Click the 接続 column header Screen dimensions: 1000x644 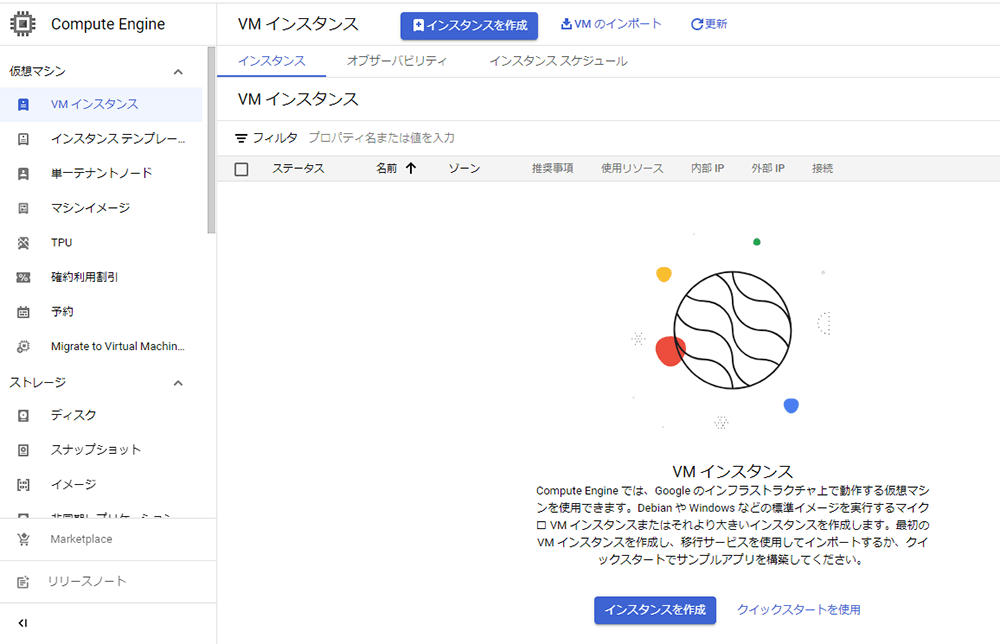pos(823,169)
